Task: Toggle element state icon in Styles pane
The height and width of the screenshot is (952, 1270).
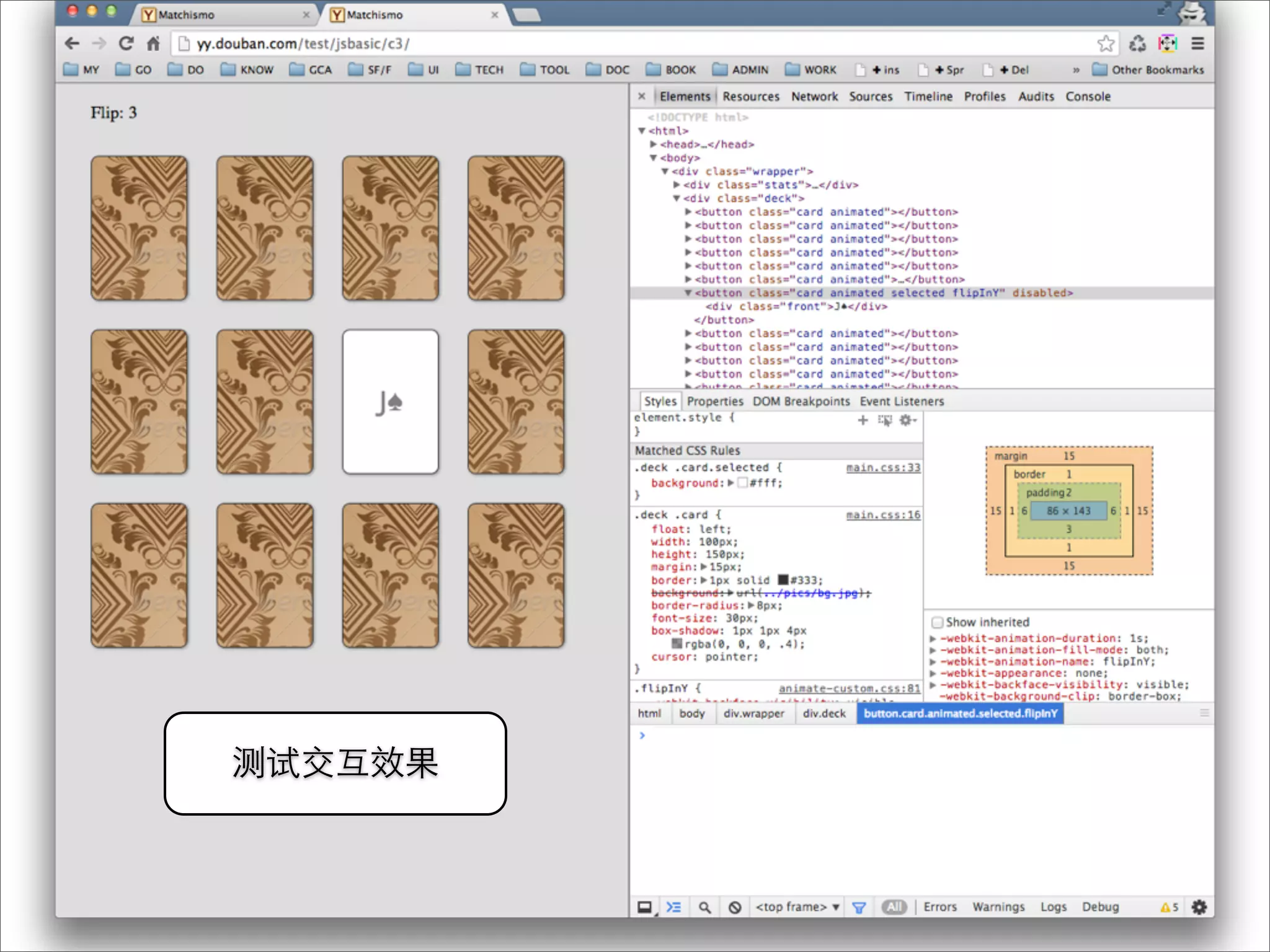Action: pos(885,420)
